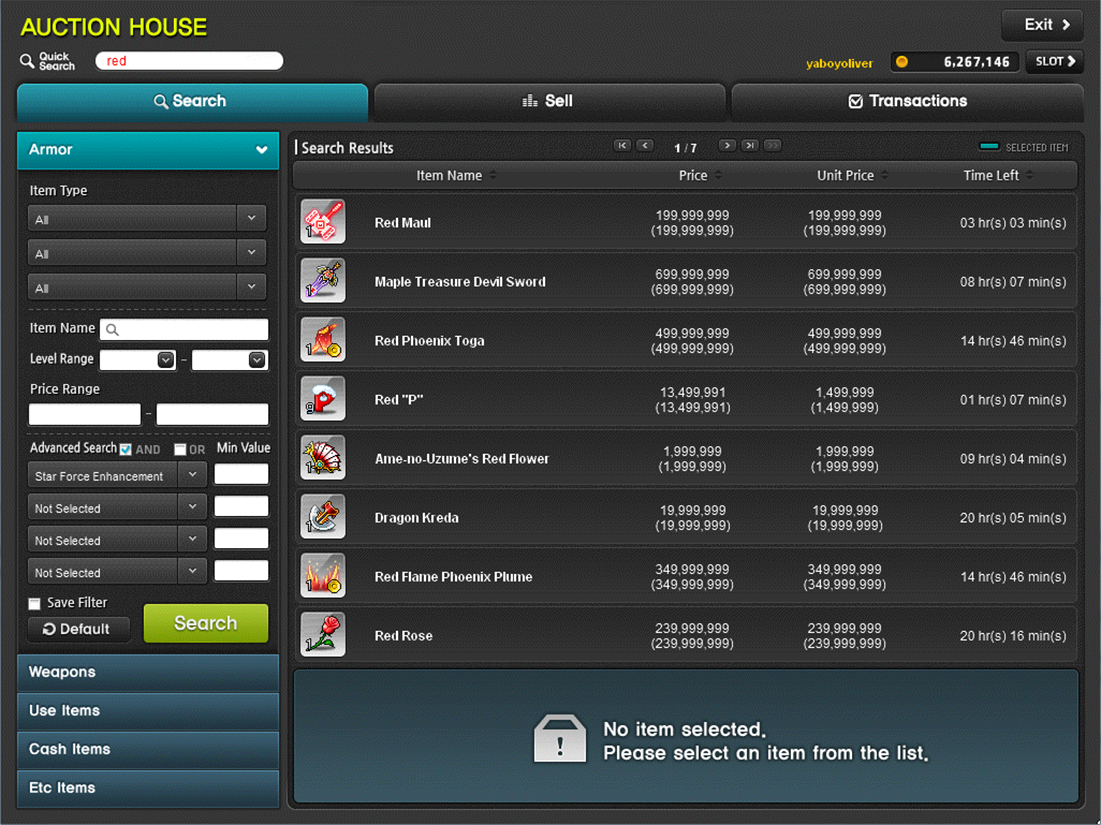The width and height of the screenshot is (1101, 825).
Task: Click the Dragon Kreda item icon
Action: coord(323,517)
